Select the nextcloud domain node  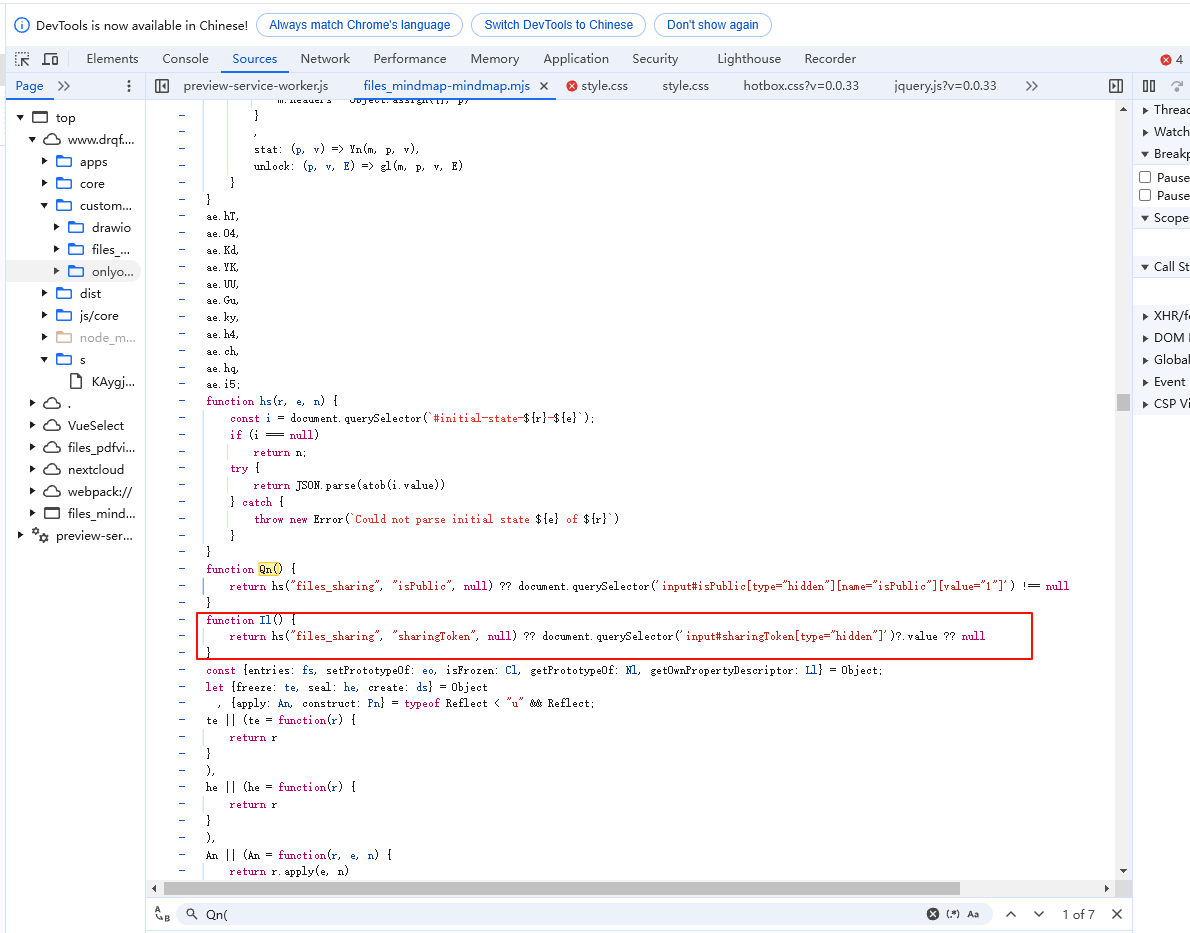[x=96, y=469]
